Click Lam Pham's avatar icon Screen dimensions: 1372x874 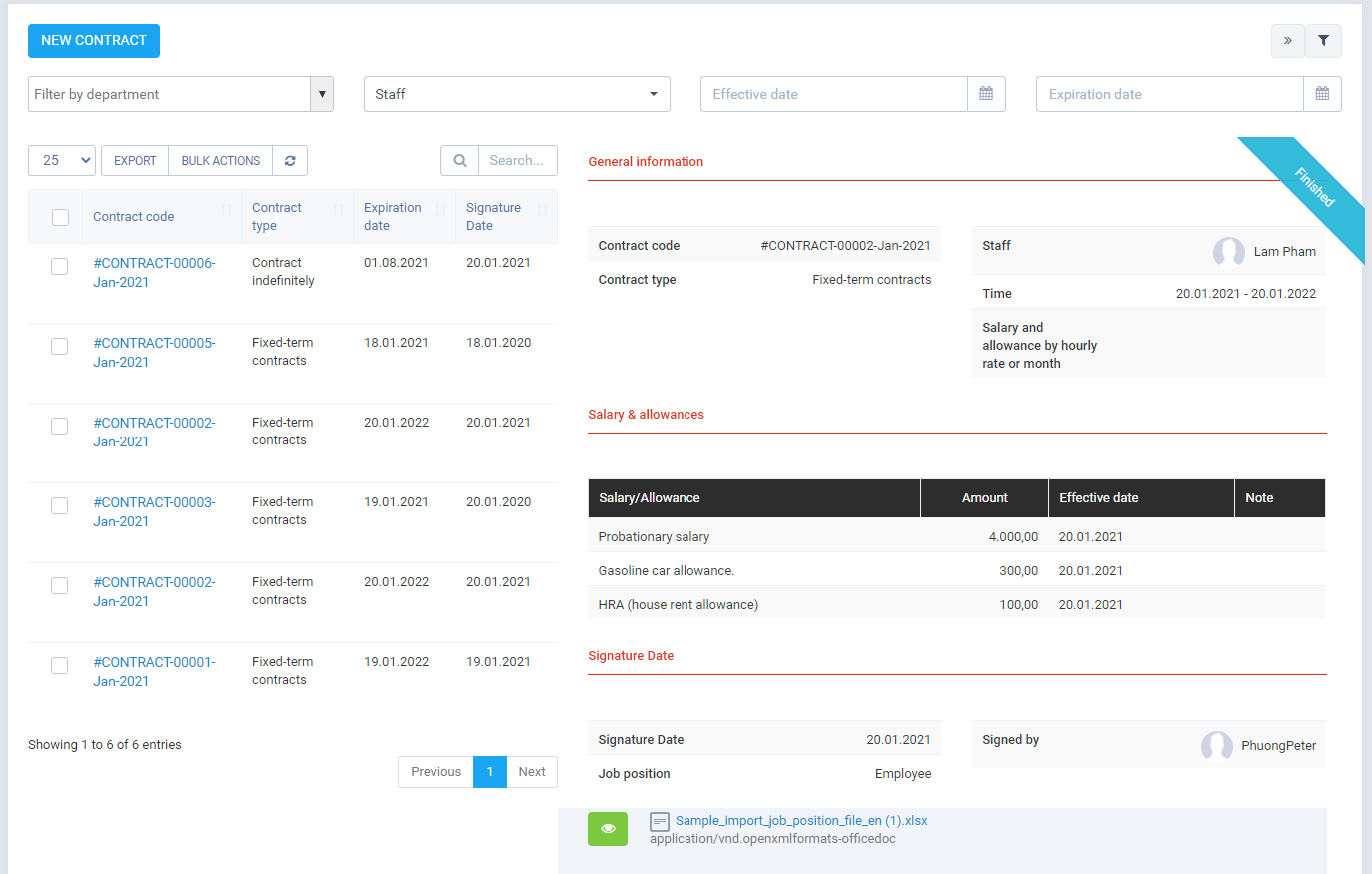pyautogui.click(x=1229, y=252)
